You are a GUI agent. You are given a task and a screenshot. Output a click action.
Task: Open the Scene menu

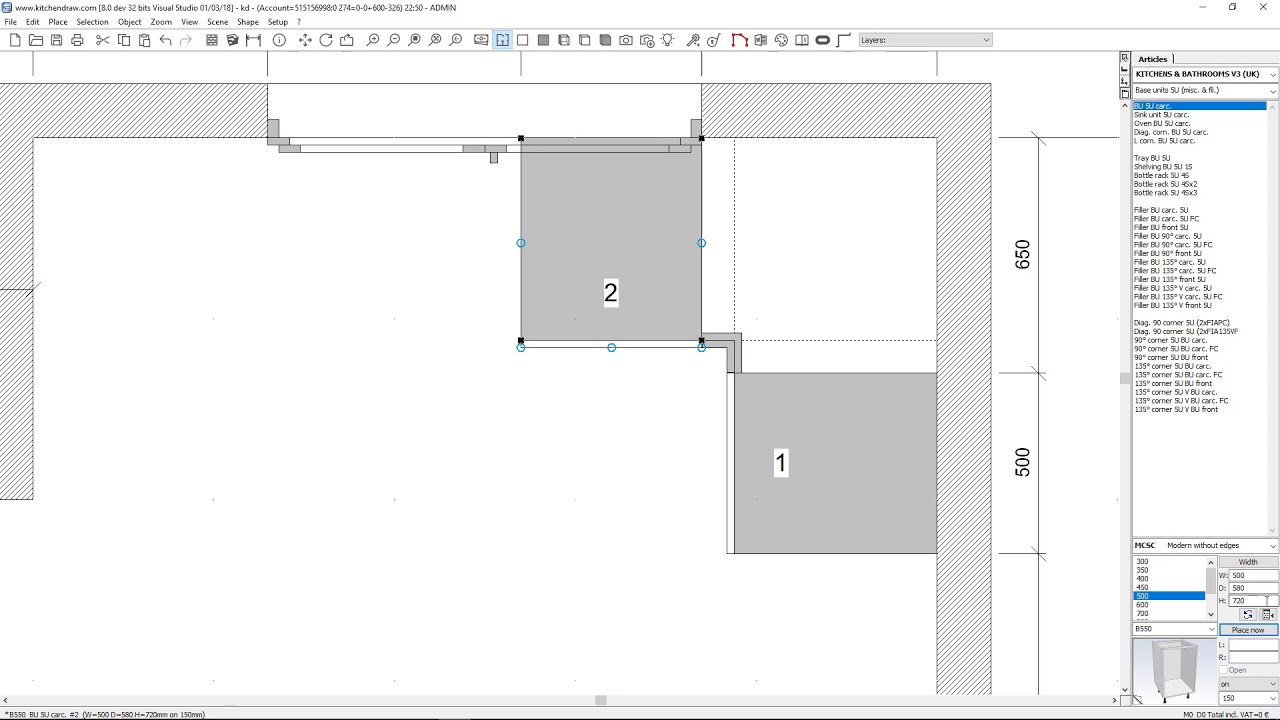pyautogui.click(x=218, y=22)
